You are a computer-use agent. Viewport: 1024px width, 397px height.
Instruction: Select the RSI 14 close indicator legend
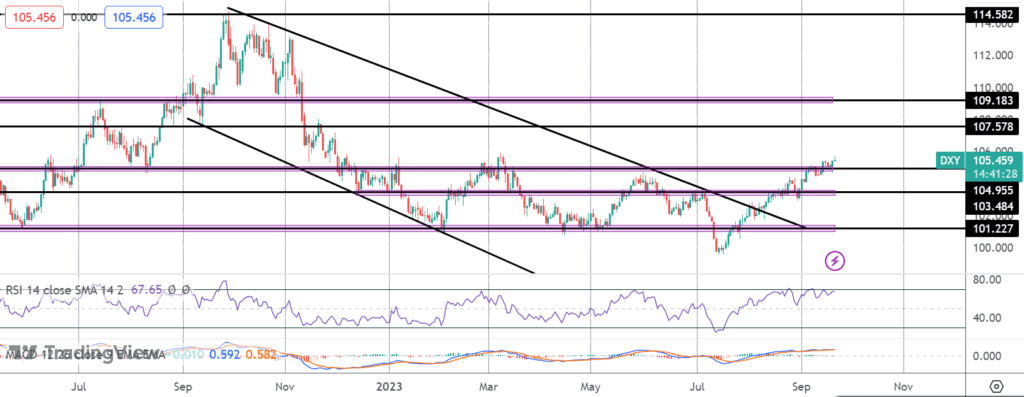coord(65,289)
